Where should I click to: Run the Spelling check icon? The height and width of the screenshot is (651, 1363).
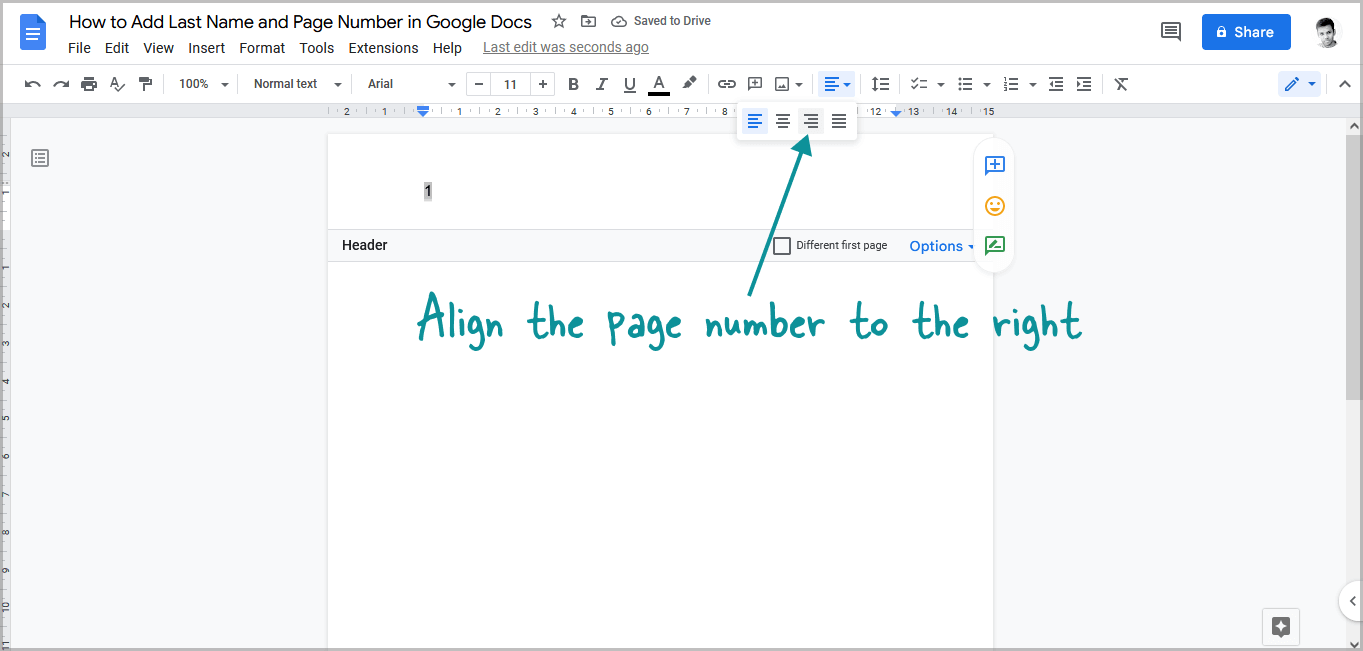tap(117, 84)
